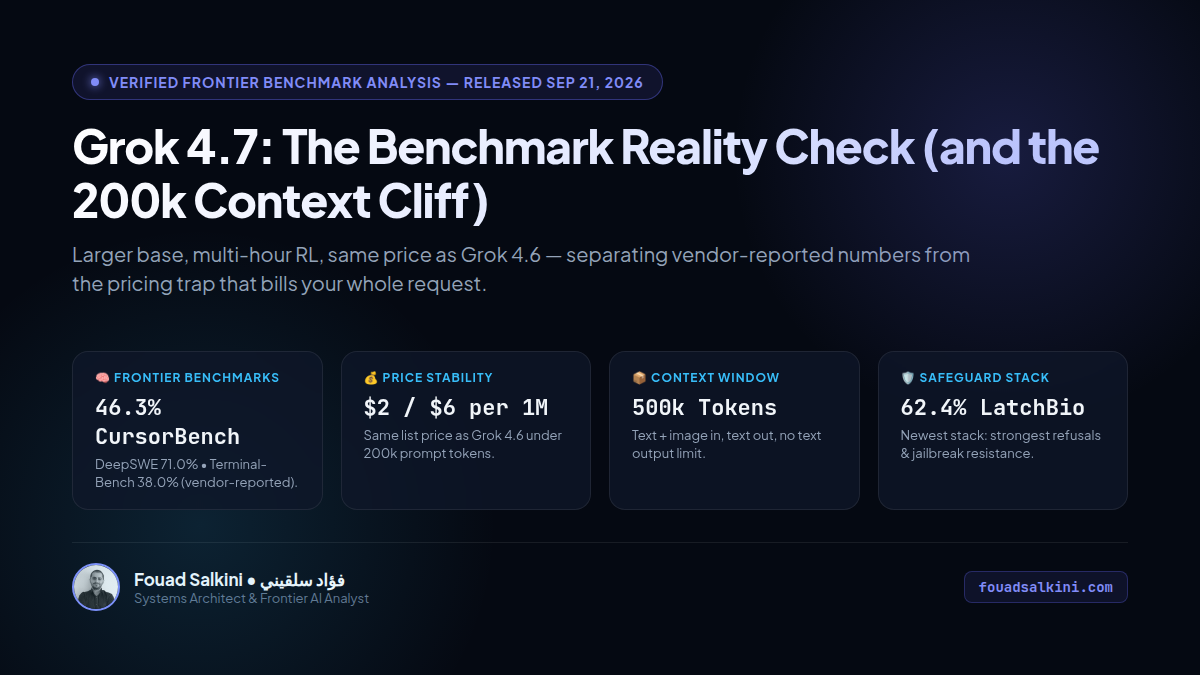Viewport: 1200px width, 675px height.
Task: Click the subtitle starting "Larger base, multi-hour RL"
Action: (521, 269)
